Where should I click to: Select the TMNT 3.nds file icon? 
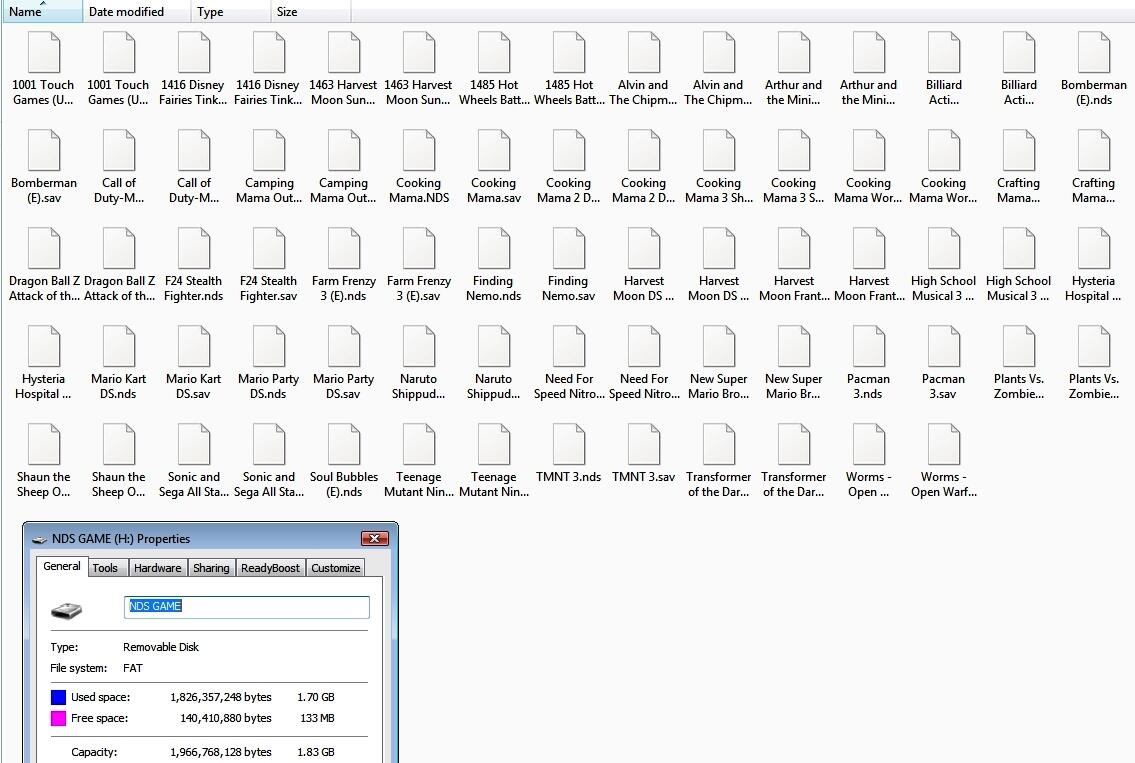pos(569,444)
